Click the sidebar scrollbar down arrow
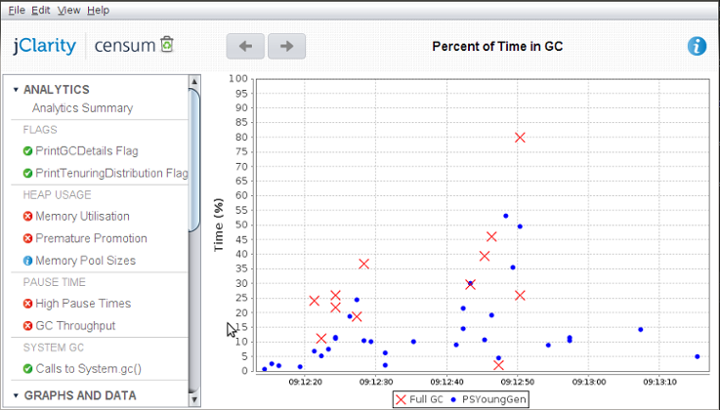Viewport: 720px width, 410px height. 194,400
